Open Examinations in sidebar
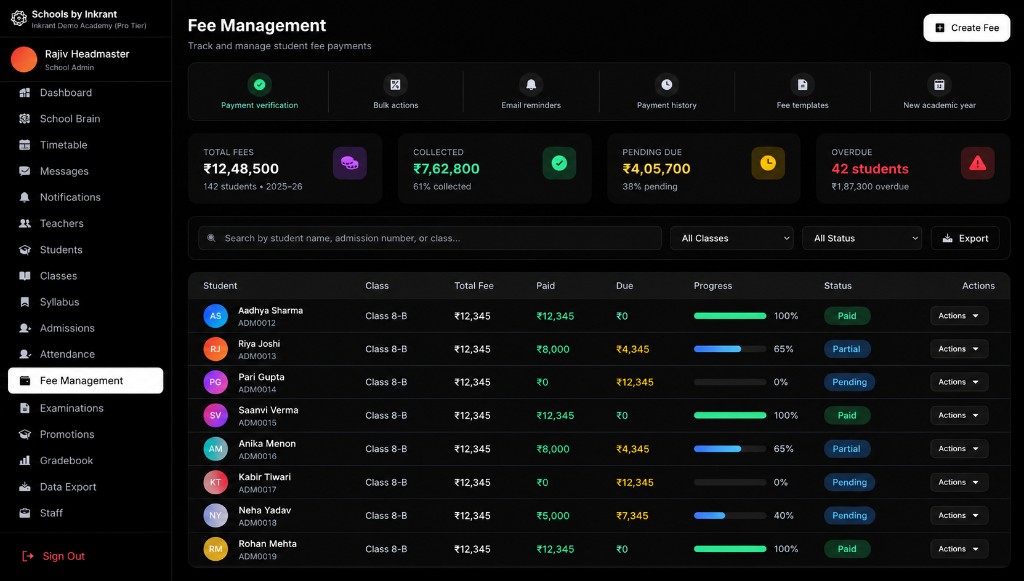 86,408
